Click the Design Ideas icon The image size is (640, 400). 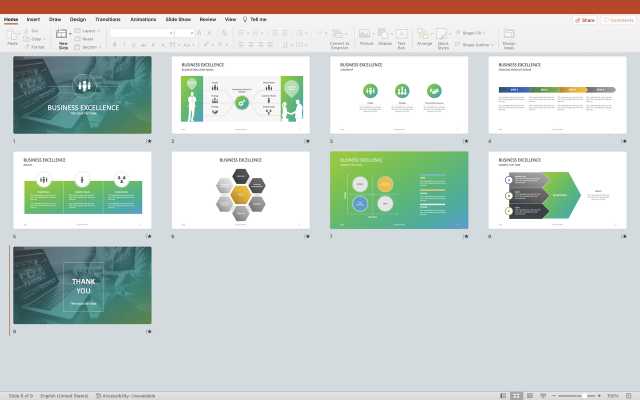point(509,36)
